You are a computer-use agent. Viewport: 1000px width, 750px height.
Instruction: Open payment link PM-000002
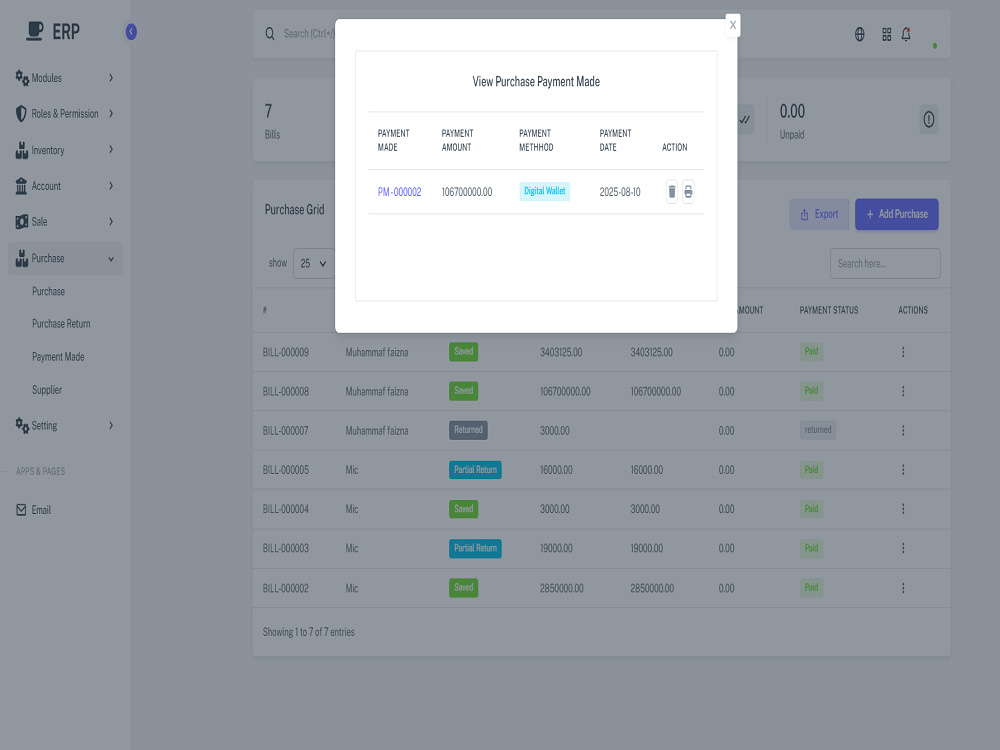click(x=399, y=192)
